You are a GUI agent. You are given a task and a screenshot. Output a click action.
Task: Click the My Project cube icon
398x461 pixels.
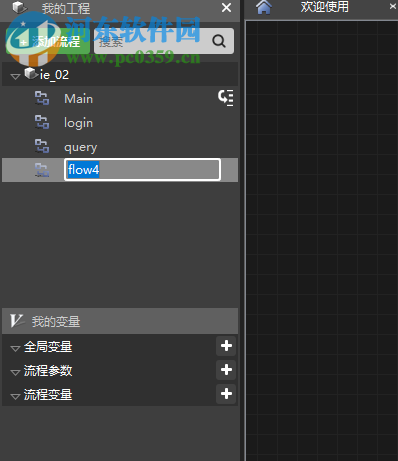(x=20, y=7)
